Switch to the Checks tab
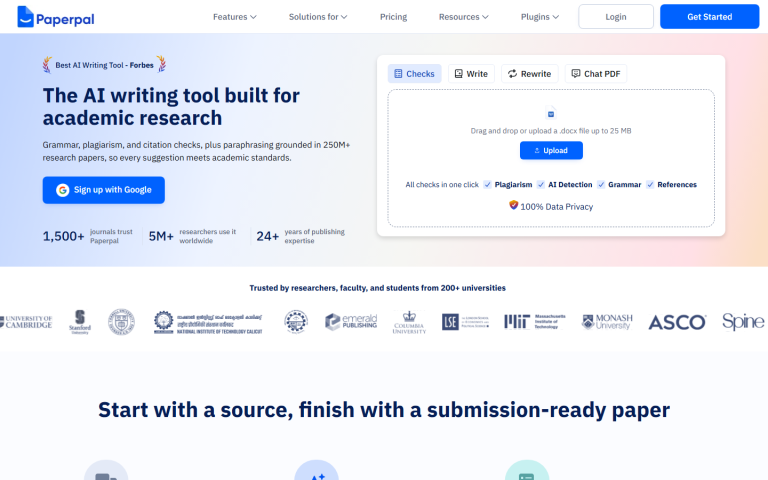This screenshot has width=768, height=480. coord(414,74)
